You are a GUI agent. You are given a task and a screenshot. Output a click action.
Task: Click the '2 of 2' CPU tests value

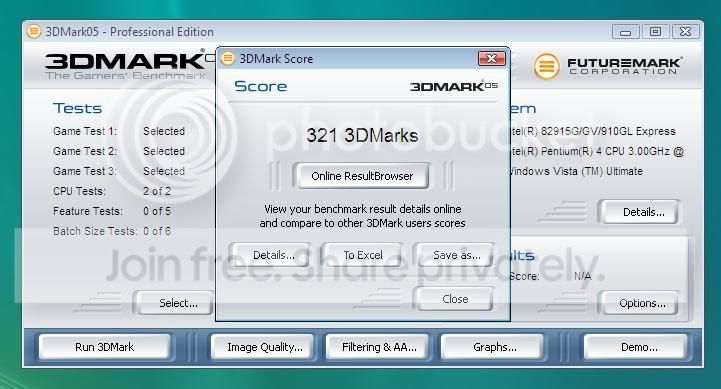157,191
